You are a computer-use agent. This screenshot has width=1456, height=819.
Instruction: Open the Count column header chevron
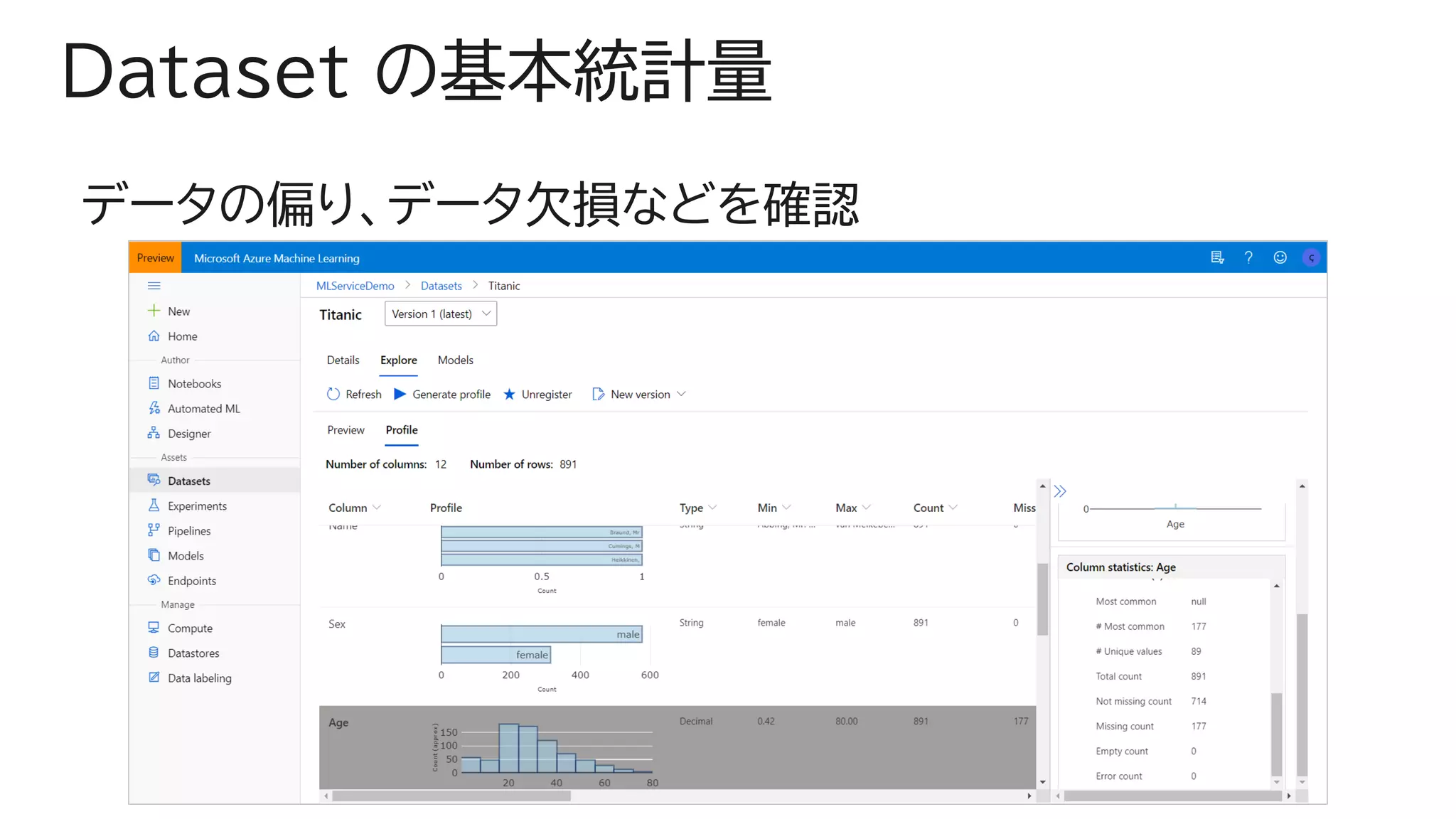click(953, 508)
